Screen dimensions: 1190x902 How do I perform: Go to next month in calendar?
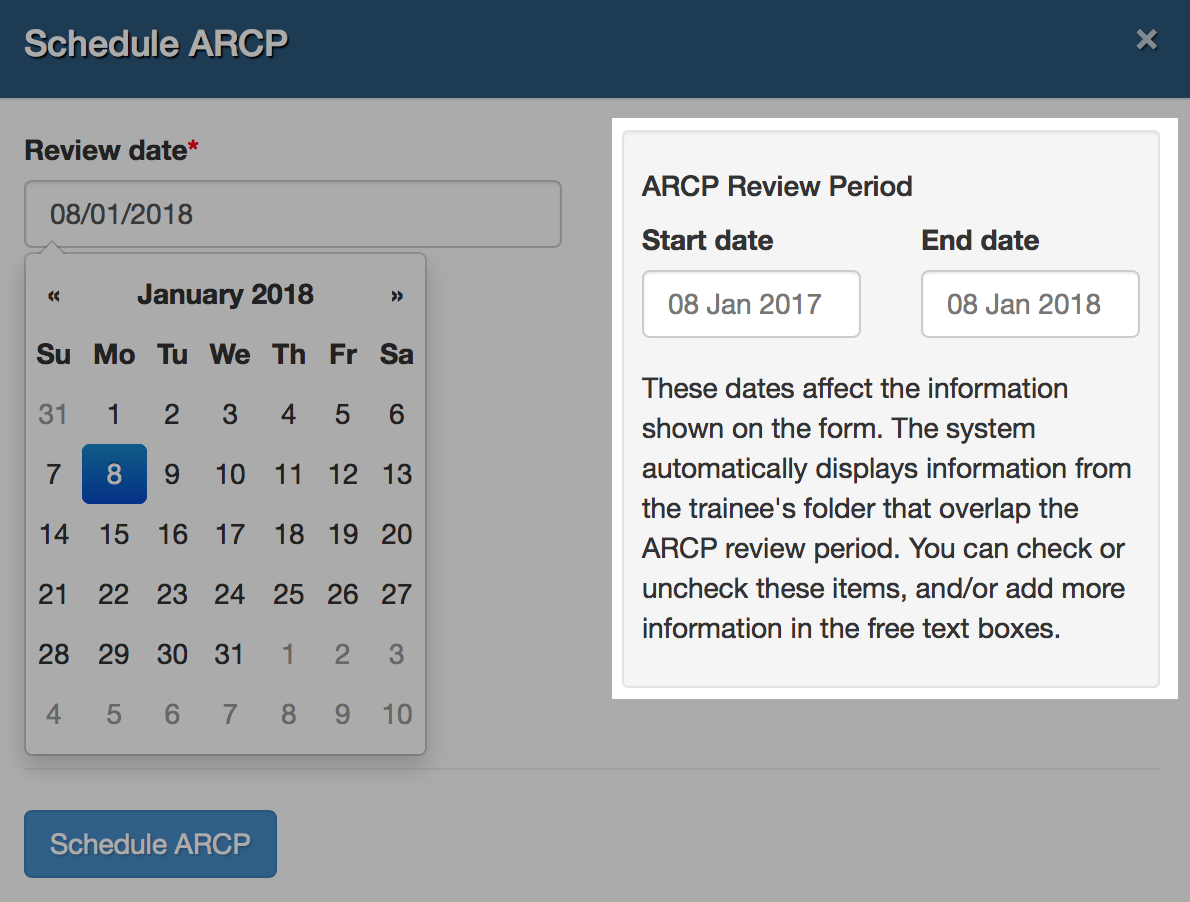click(x=397, y=295)
